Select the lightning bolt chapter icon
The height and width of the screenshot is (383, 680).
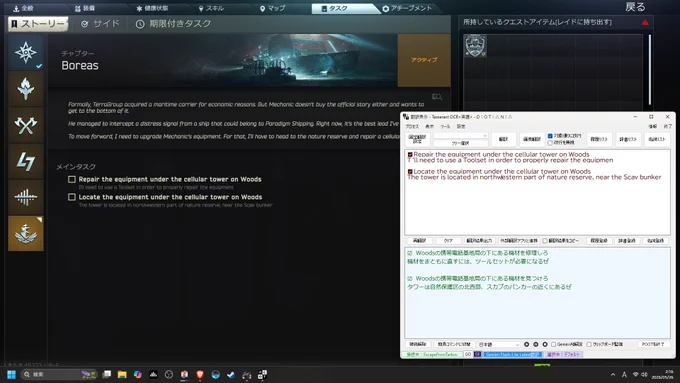pyautogui.click(x=26, y=162)
